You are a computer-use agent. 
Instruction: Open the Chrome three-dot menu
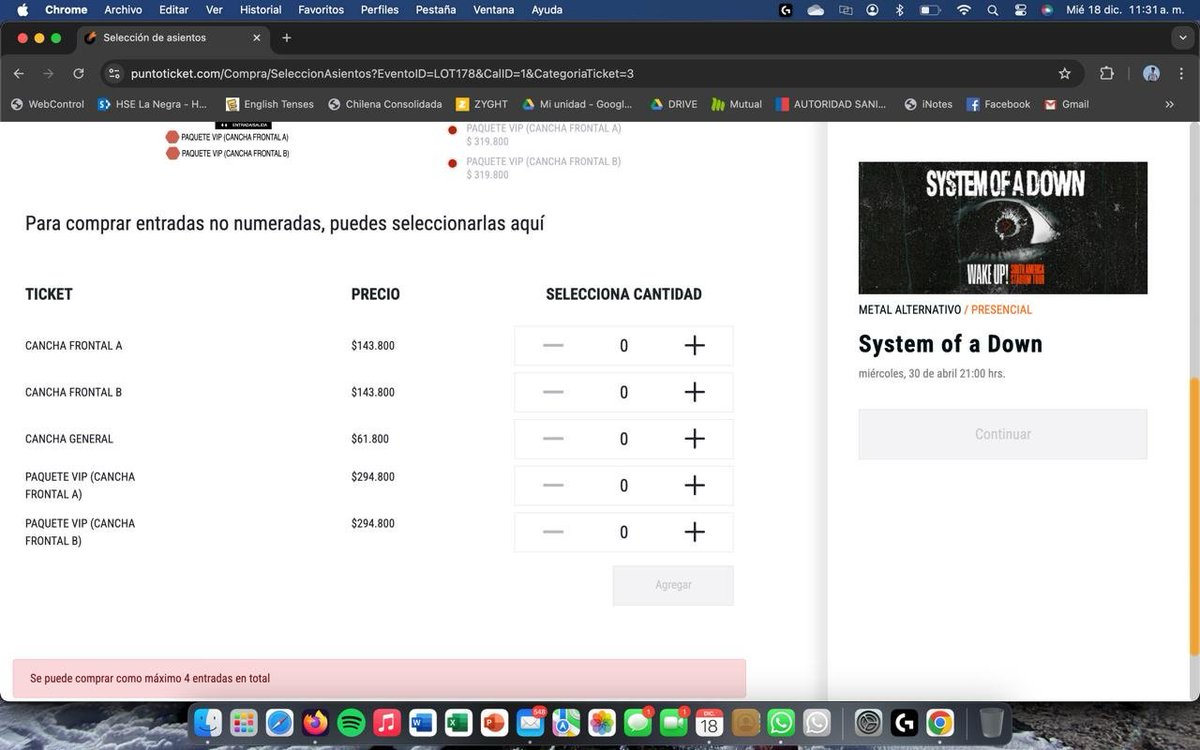1182,73
